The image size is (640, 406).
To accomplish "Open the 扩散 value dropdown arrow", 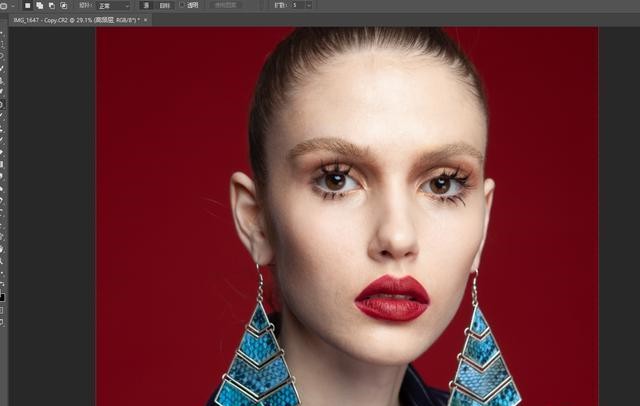I will click(309, 5).
